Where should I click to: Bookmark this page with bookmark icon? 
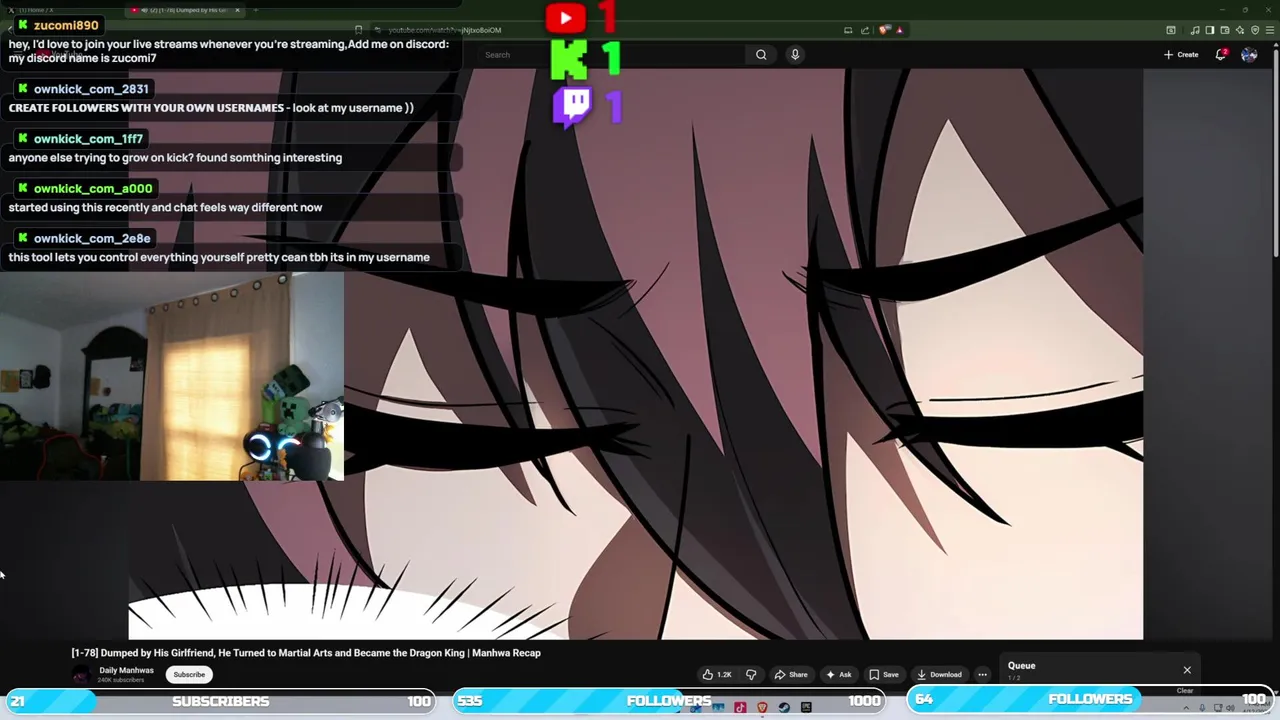click(x=358, y=30)
